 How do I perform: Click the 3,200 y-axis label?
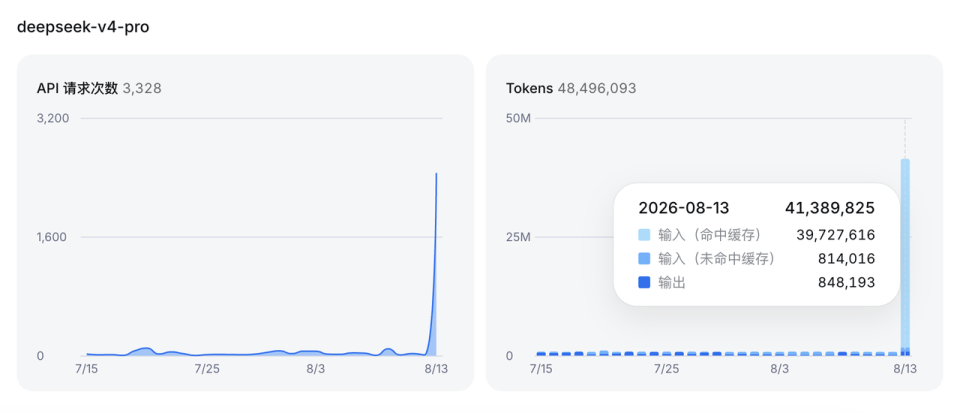click(53, 118)
